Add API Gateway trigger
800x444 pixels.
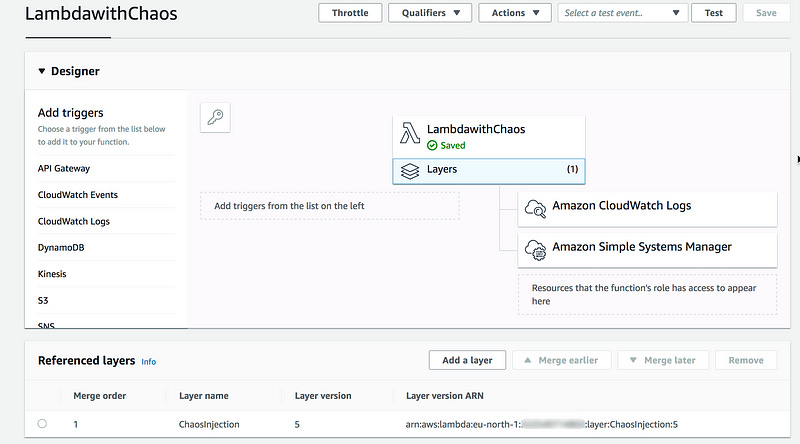(64, 168)
